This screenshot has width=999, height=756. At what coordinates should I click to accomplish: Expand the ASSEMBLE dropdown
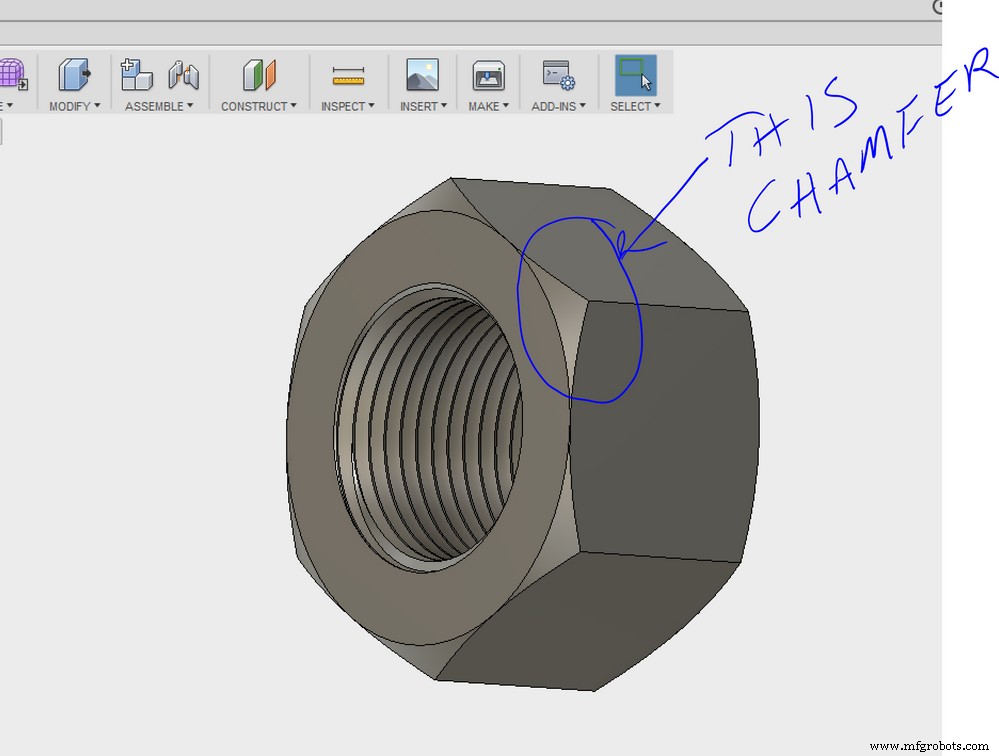tap(158, 106)
